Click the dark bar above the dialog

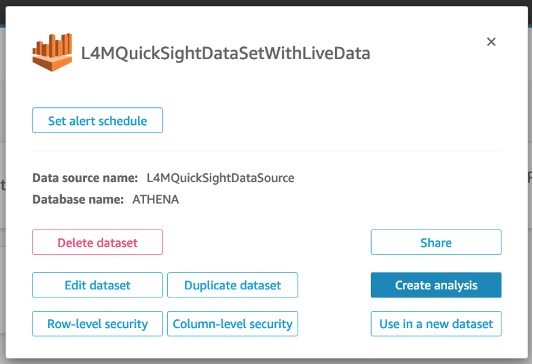click(x=266, y=3)
